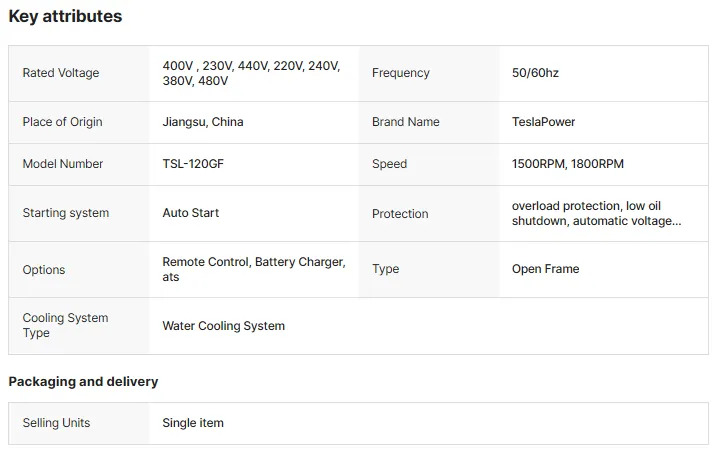The width and height of the screenshot is (718, 454).
Task: Select the Place of Origin label
Action: click(62, 122)
